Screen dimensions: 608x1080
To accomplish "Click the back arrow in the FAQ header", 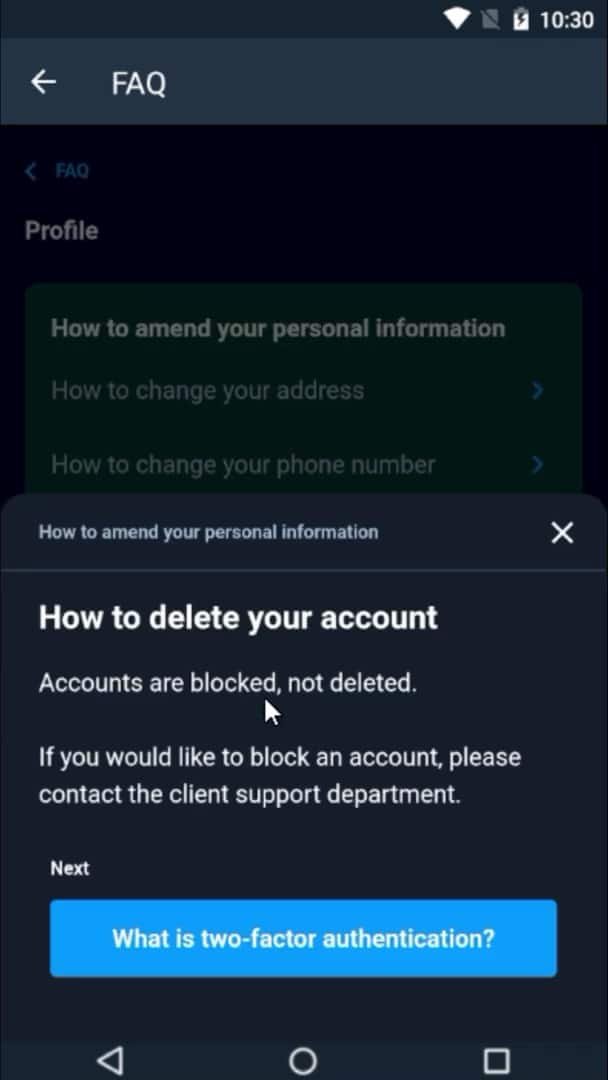I will point(43,82).
